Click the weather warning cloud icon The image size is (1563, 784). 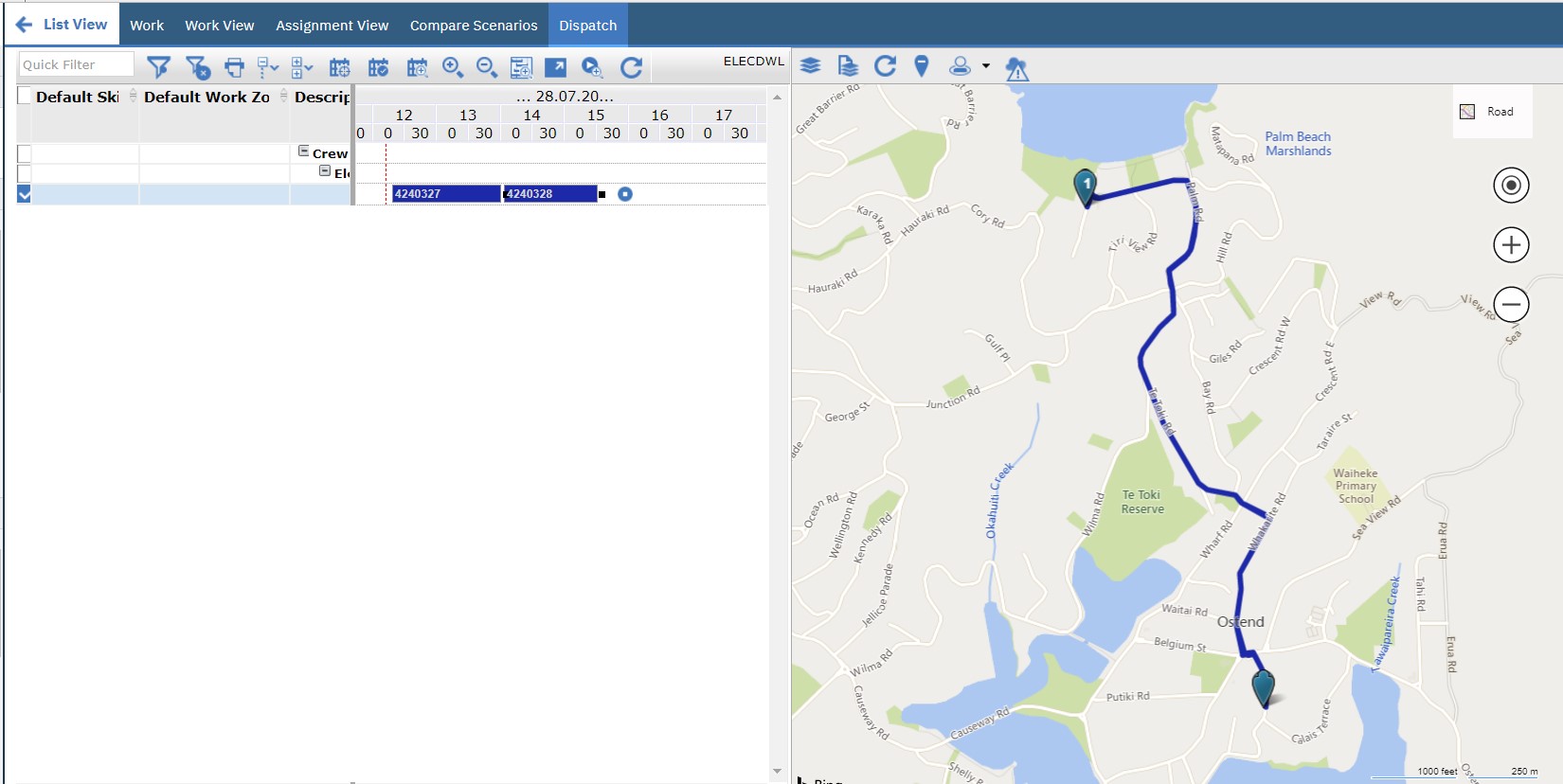click(1016, 68)
